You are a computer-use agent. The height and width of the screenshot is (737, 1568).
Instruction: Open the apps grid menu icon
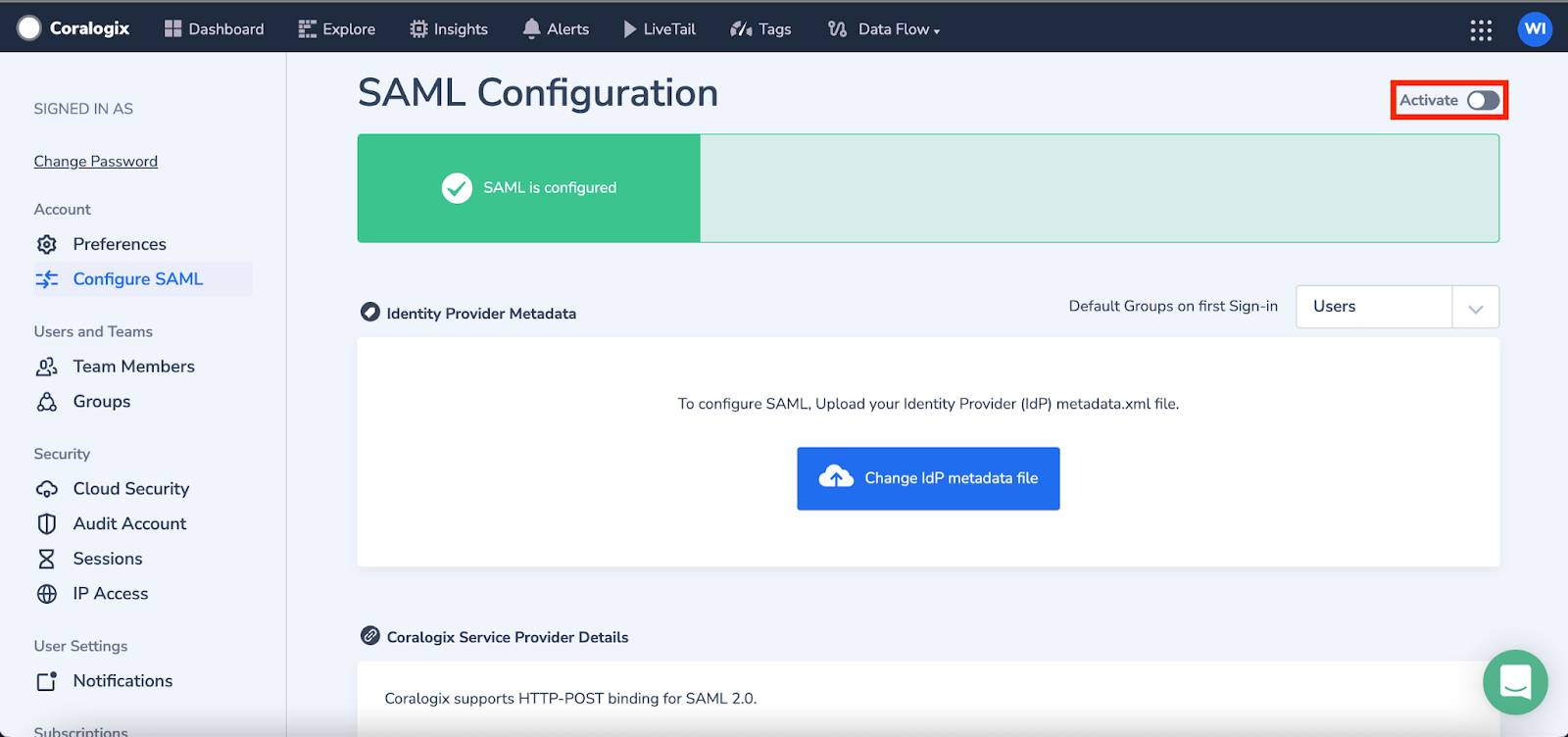click(x=1481, y=30)
